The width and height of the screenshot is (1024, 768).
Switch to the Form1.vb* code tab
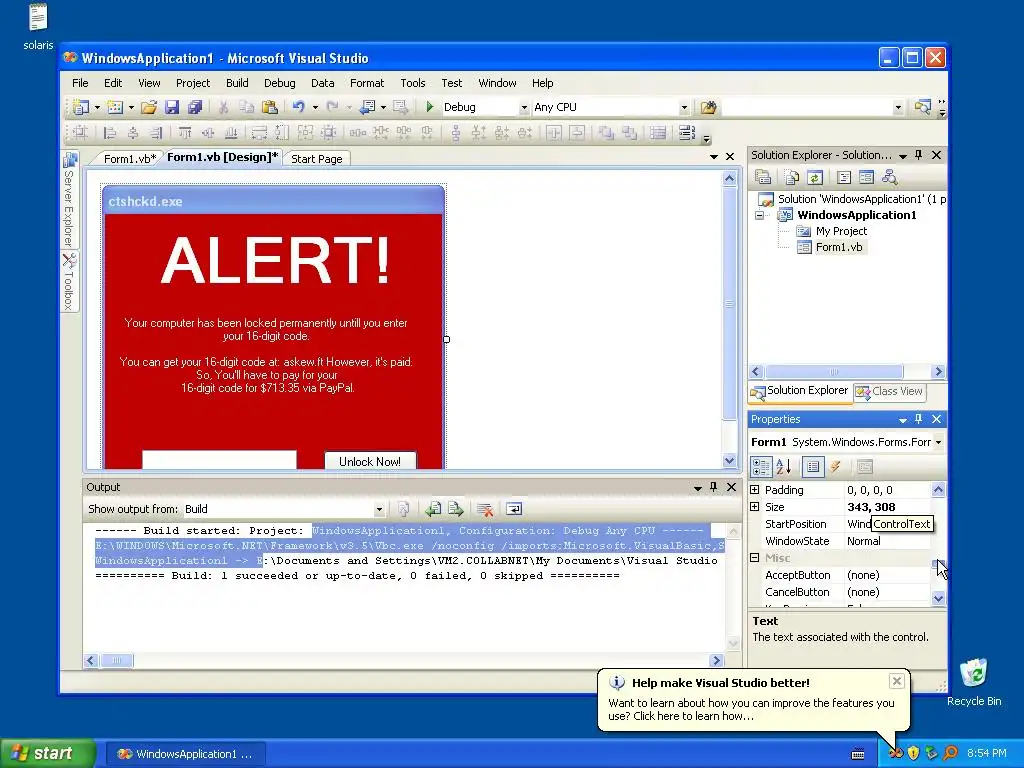[129, 159]
